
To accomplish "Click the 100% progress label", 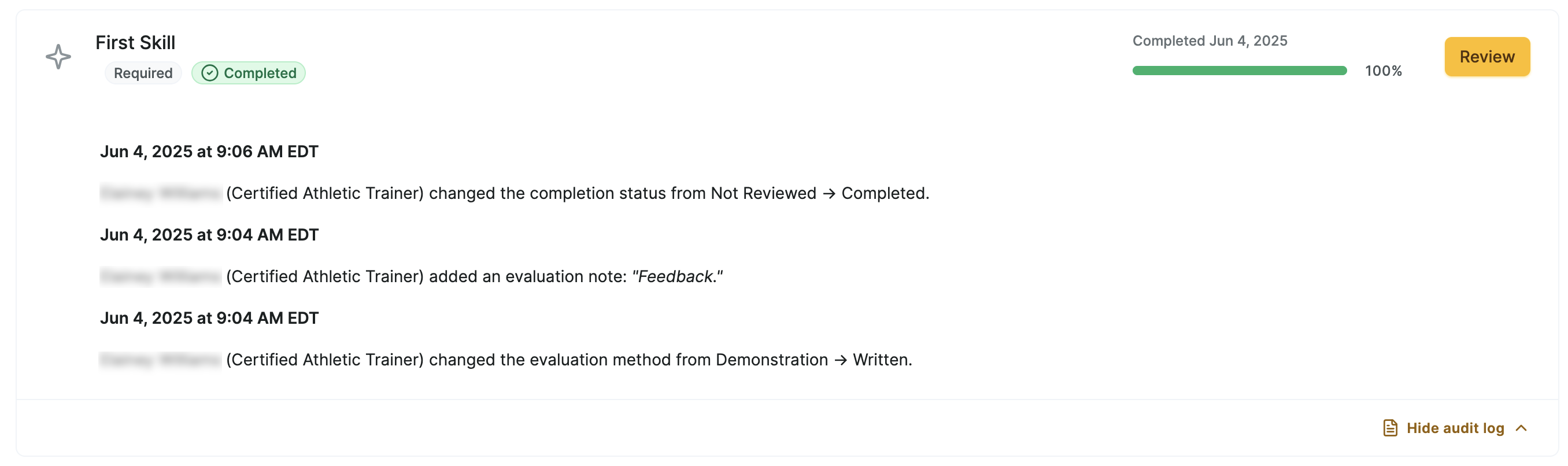I will pos(1383,71).
